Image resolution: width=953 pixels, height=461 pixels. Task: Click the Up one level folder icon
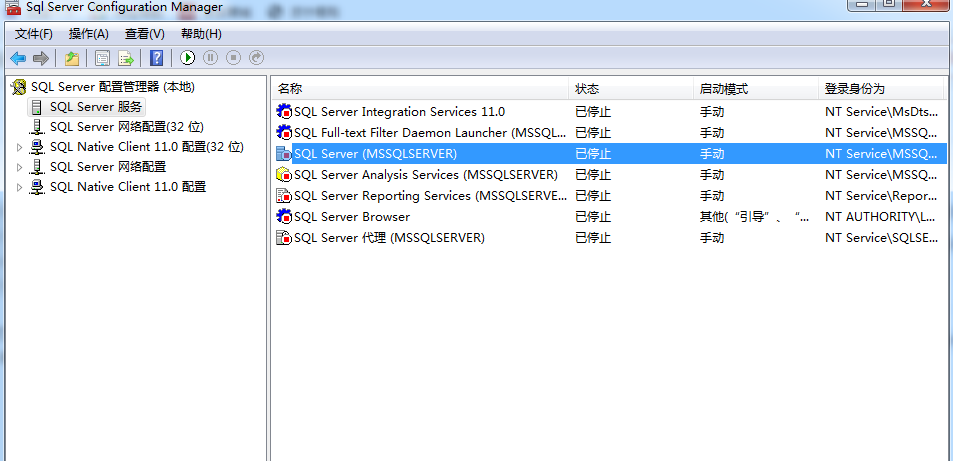(72, 58)
